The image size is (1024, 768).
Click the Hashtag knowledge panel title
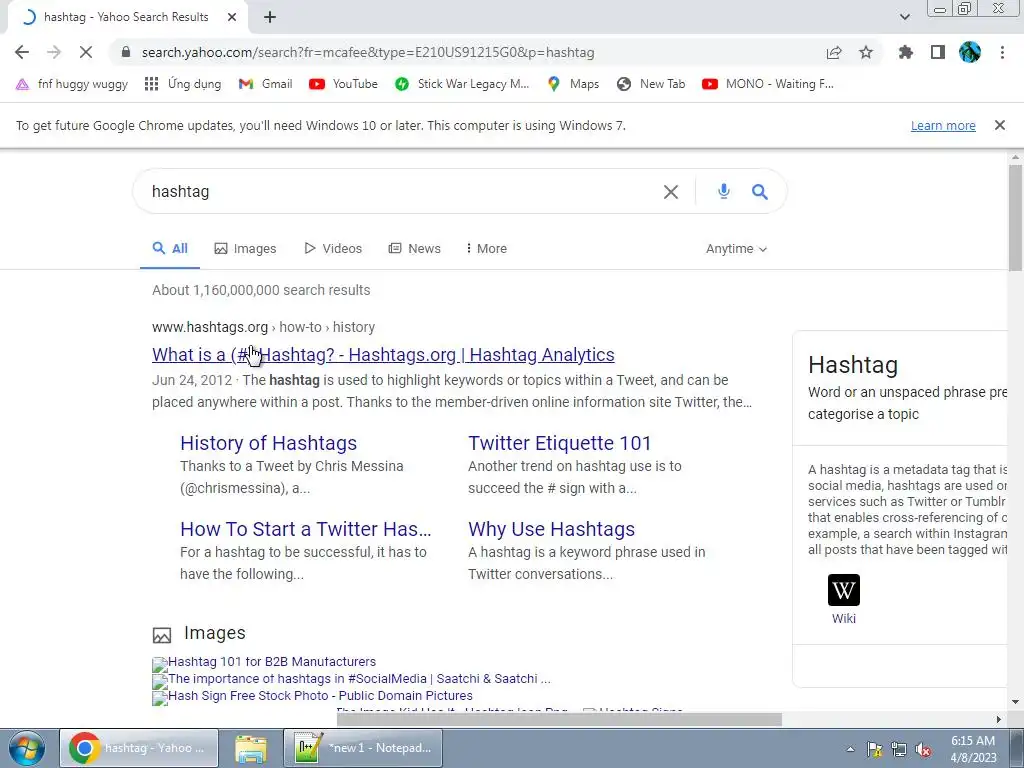coord(853,365)
